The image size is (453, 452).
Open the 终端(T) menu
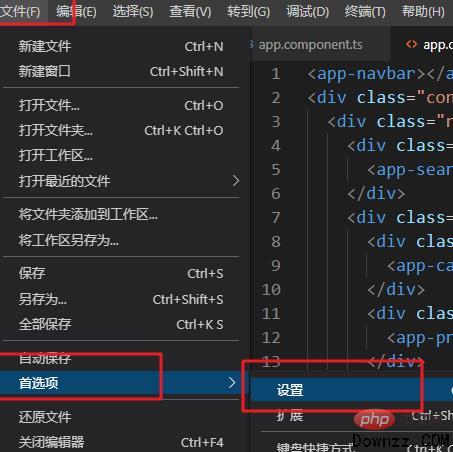coord(365,12)
